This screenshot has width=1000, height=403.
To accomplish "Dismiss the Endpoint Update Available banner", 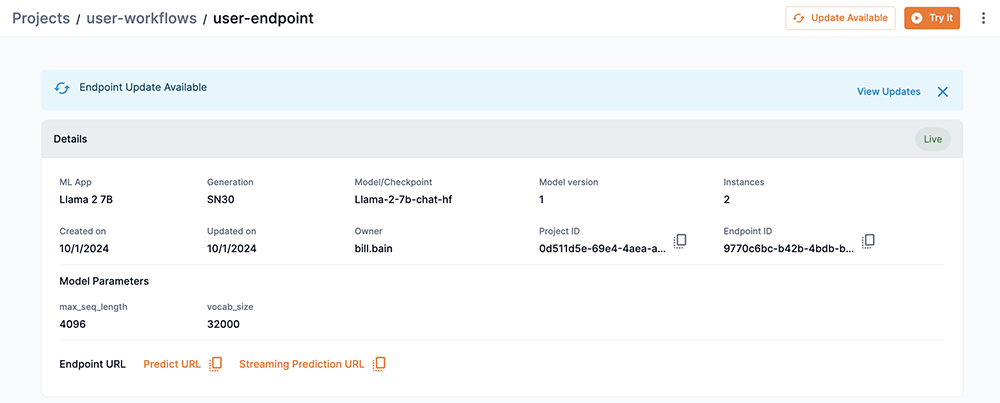I will 942,91.
